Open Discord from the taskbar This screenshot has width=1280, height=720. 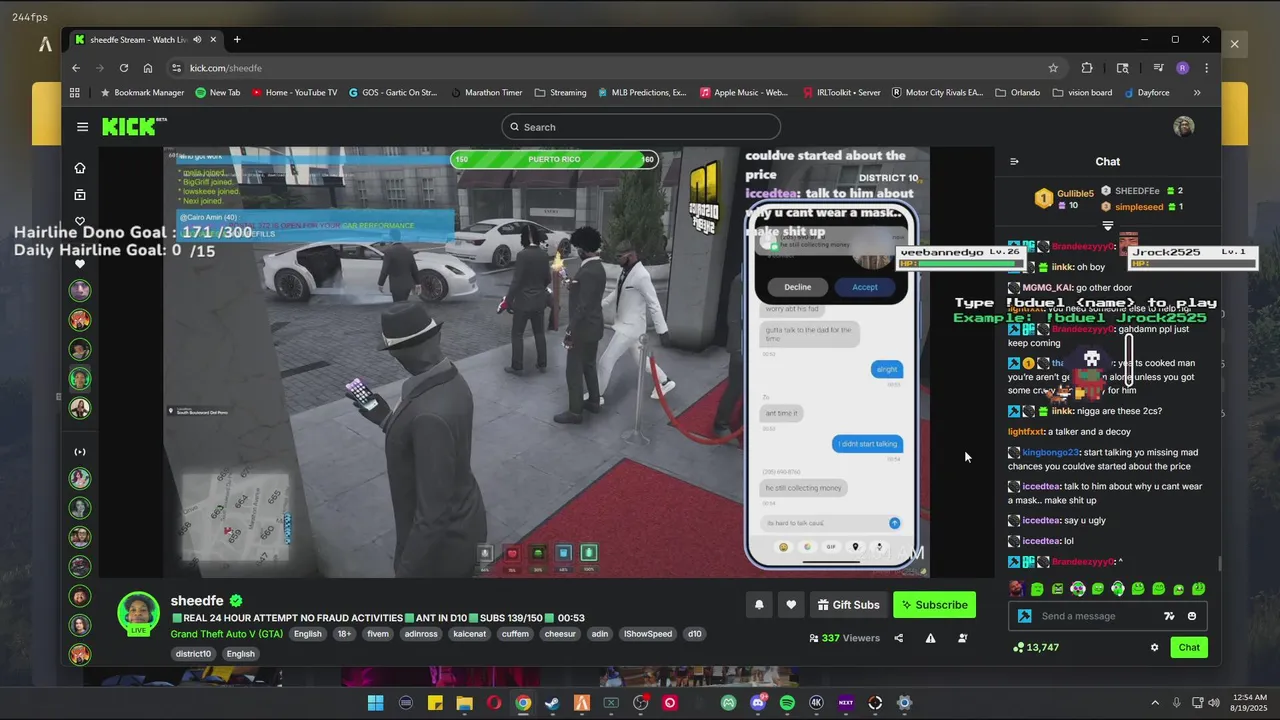click(x=758, y=703)
